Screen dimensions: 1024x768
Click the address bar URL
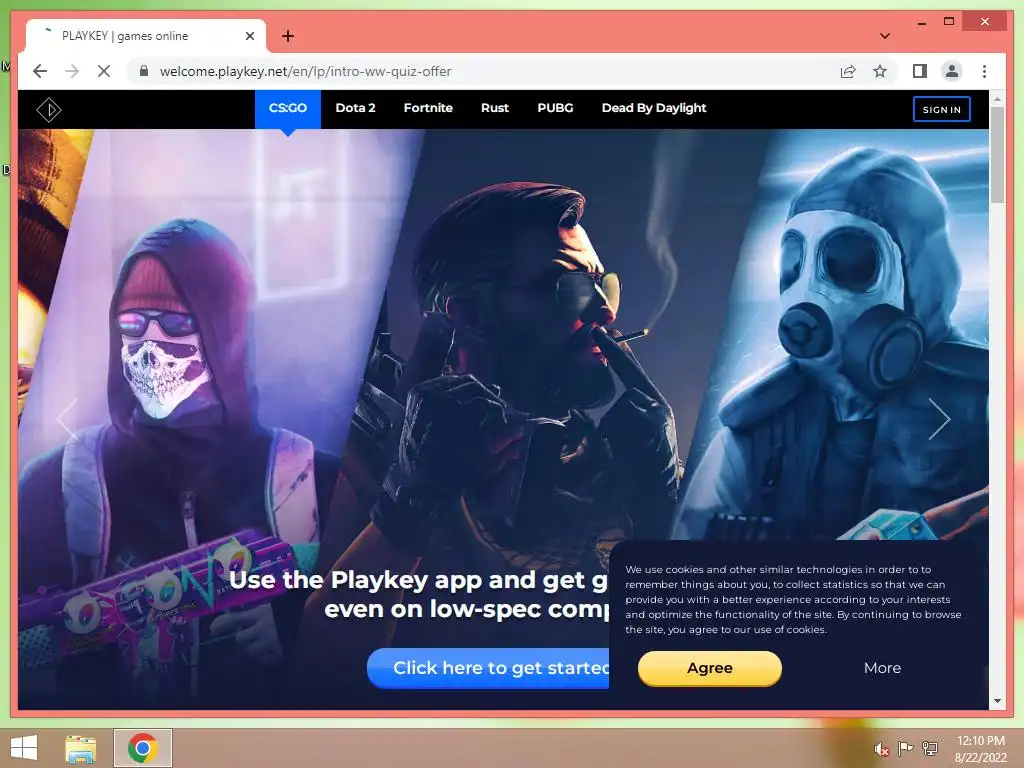[306, 71]
